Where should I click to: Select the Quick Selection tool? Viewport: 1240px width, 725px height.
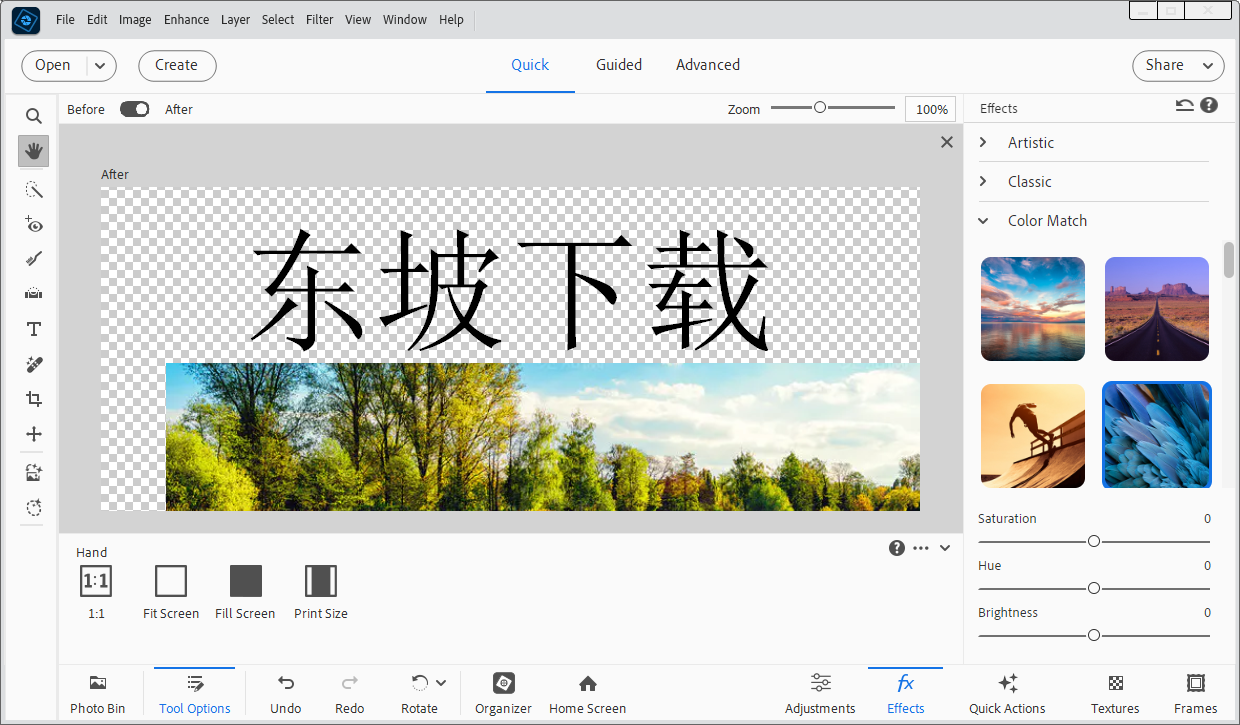coord(33,189)
